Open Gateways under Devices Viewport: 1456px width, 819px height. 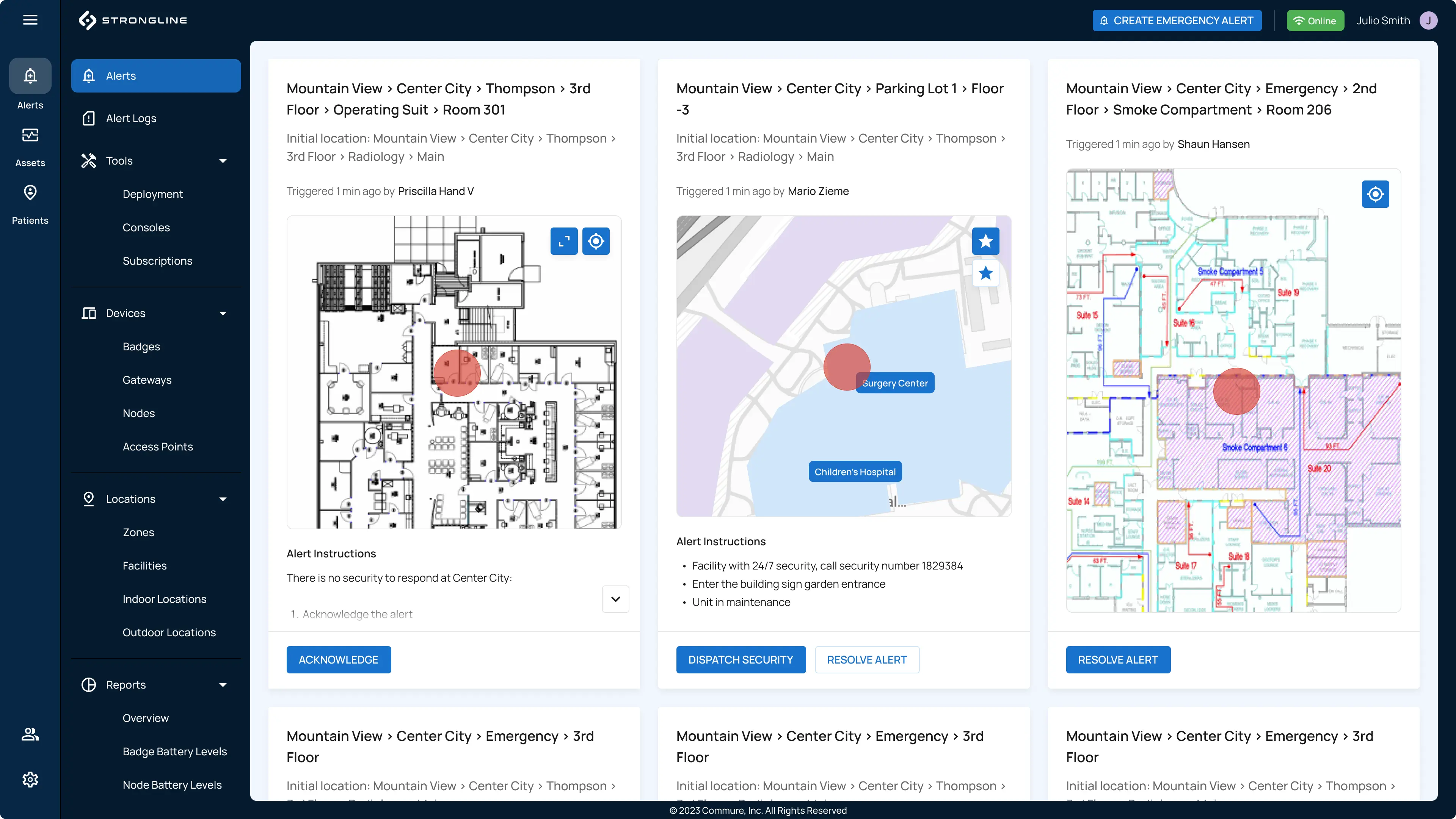147,380
